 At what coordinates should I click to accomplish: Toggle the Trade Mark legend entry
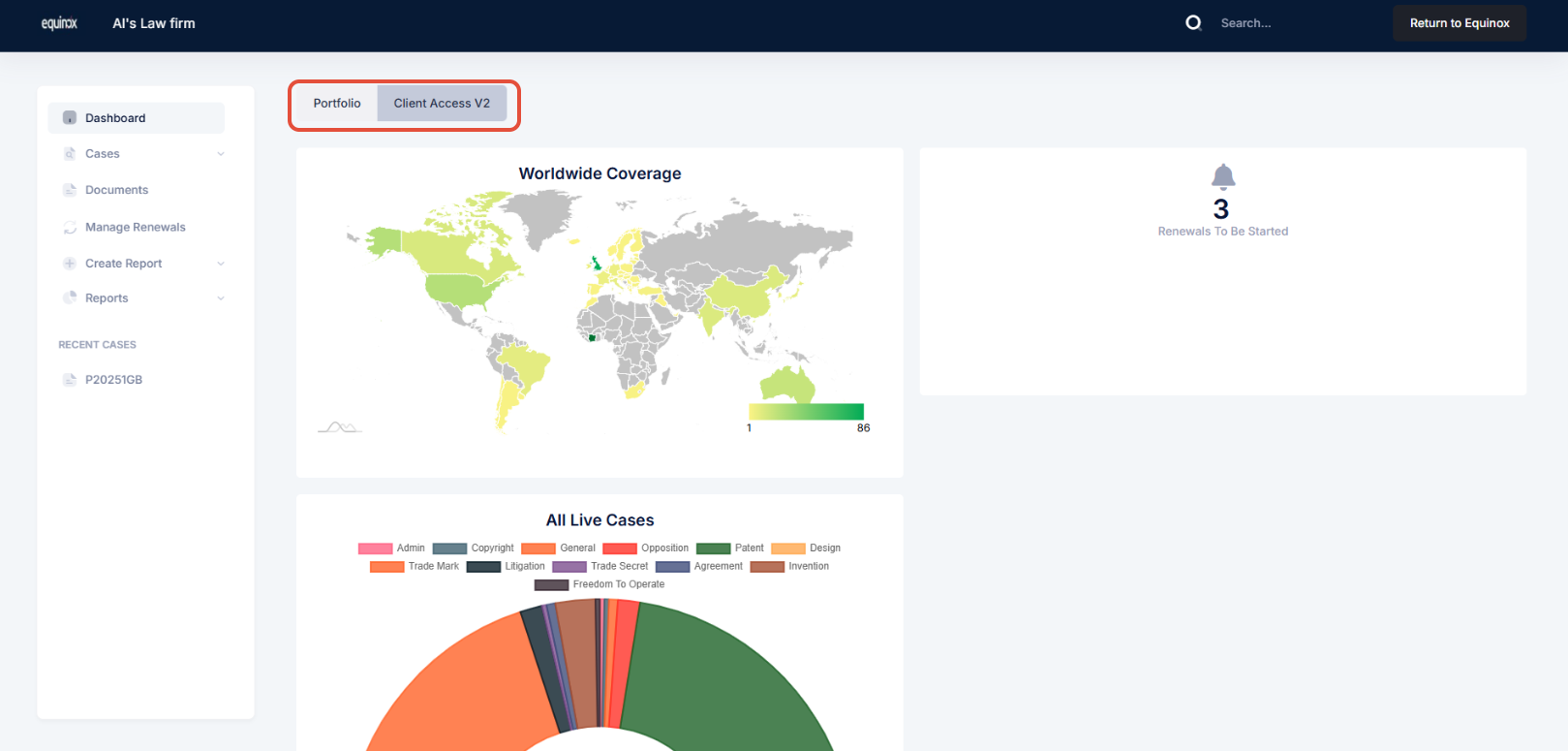(x=415, y=567)
